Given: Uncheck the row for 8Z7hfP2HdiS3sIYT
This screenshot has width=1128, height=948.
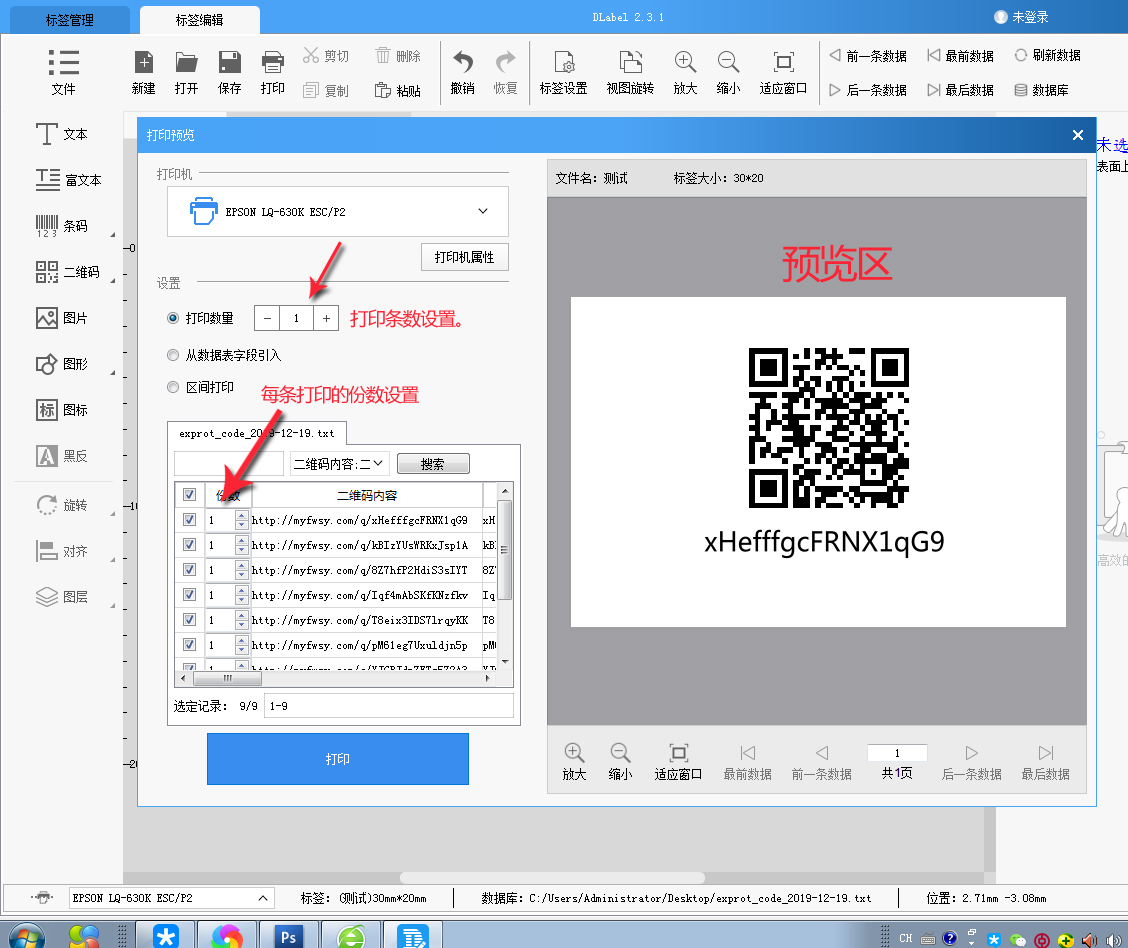Looking at the screenshot, I should pos(189,570).
